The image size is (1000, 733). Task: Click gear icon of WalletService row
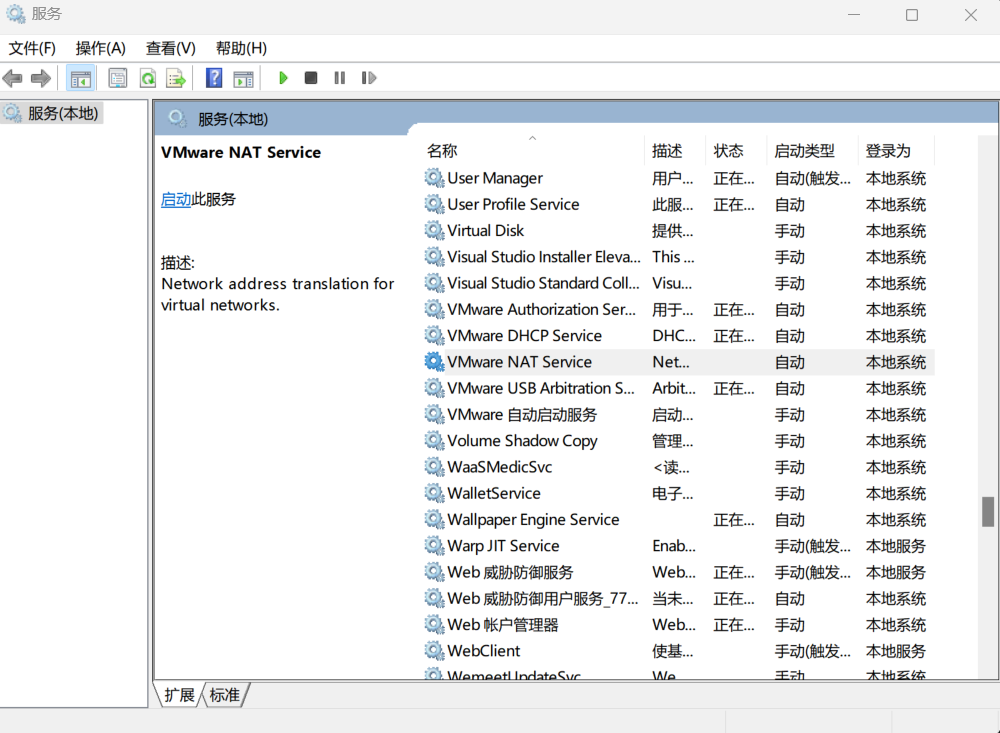434,493
